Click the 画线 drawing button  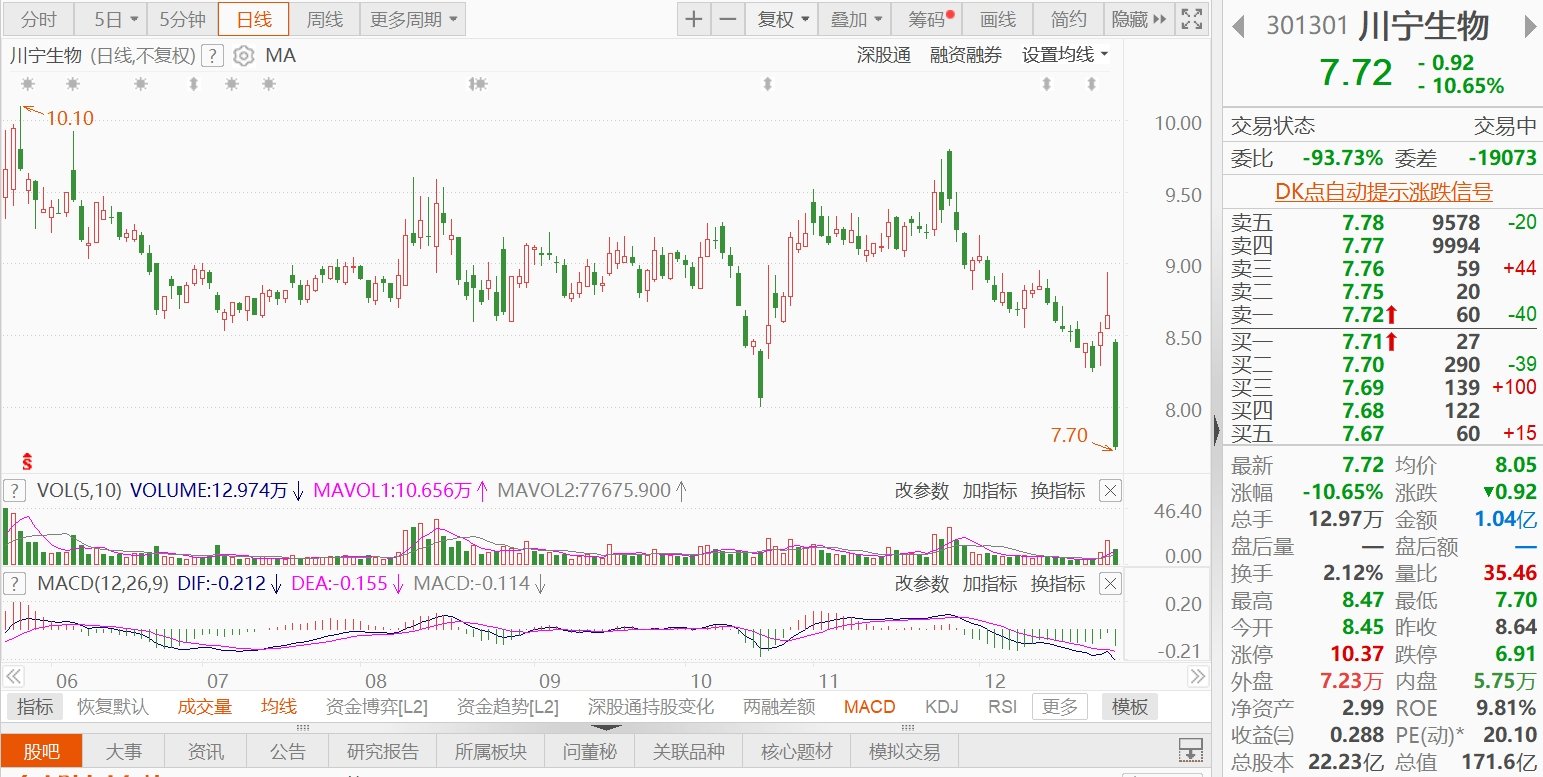(x=998, y=19)
